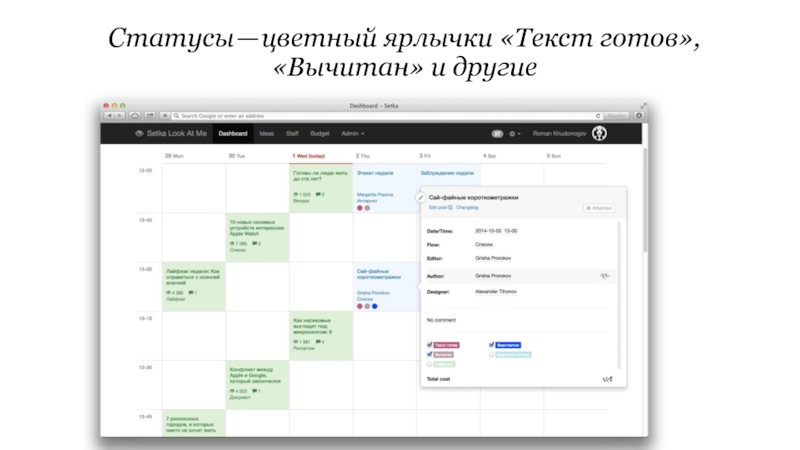
Task: Click the blue Верстается label
Action: point(508,345)
